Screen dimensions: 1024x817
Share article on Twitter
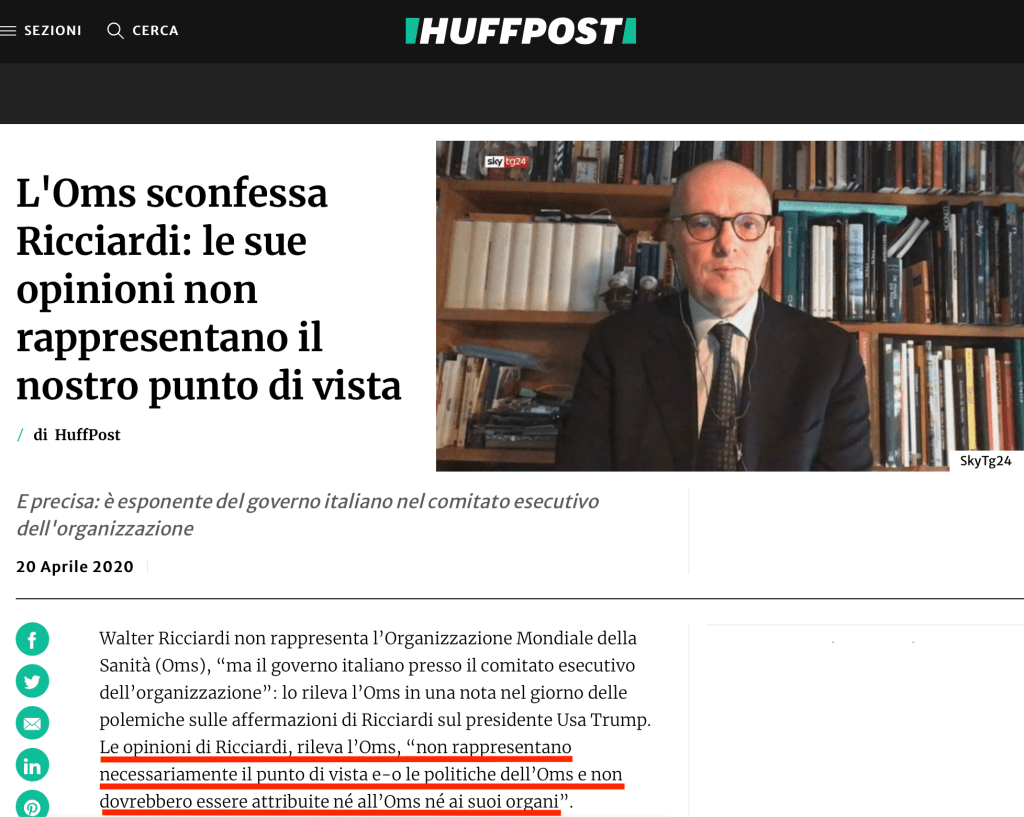tap(32, 681)
